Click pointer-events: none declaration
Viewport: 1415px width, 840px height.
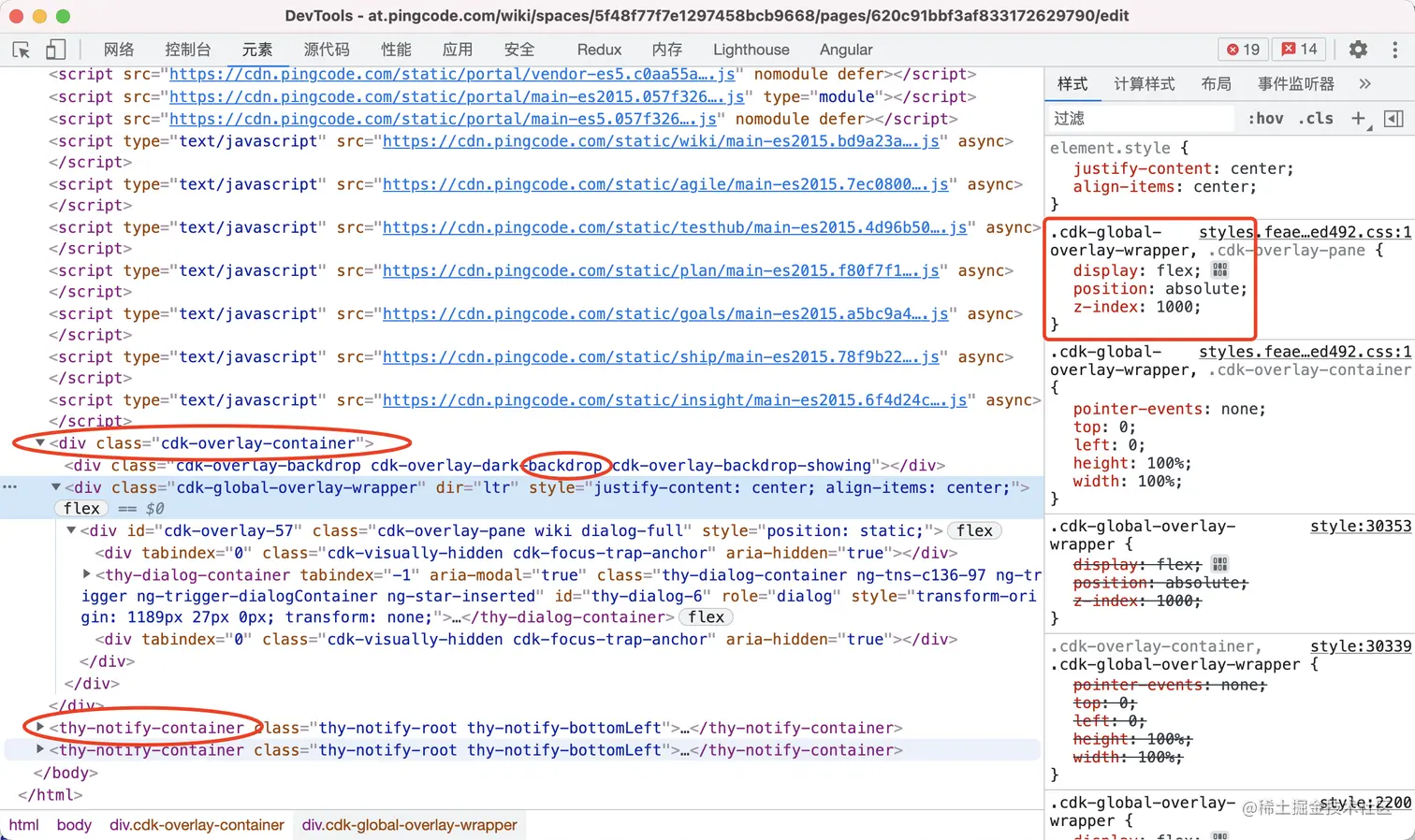point(1169,409)
